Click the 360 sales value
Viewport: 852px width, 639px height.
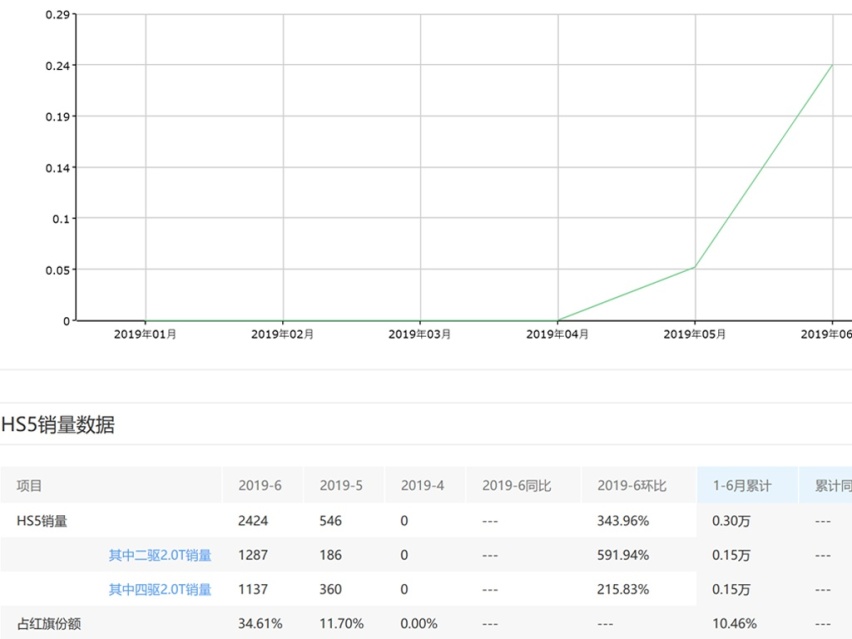tap(330, 590)
